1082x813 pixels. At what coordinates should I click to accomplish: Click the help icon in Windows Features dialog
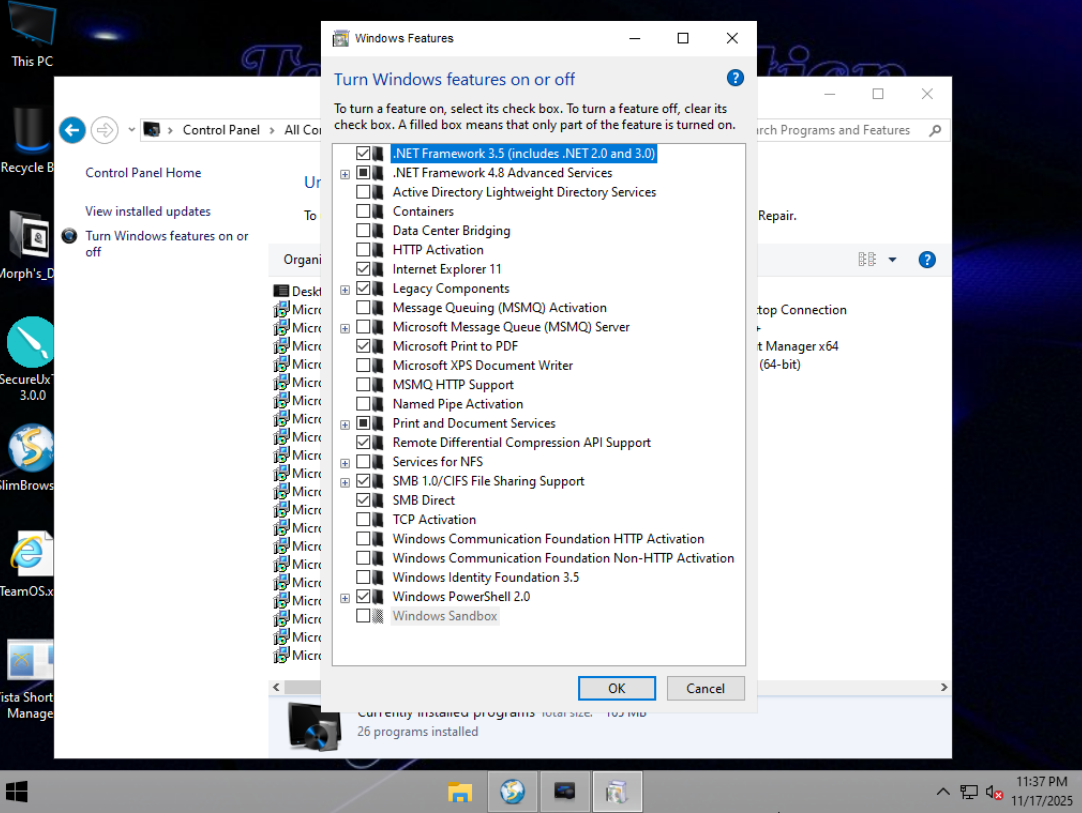(x=735, y=79)
